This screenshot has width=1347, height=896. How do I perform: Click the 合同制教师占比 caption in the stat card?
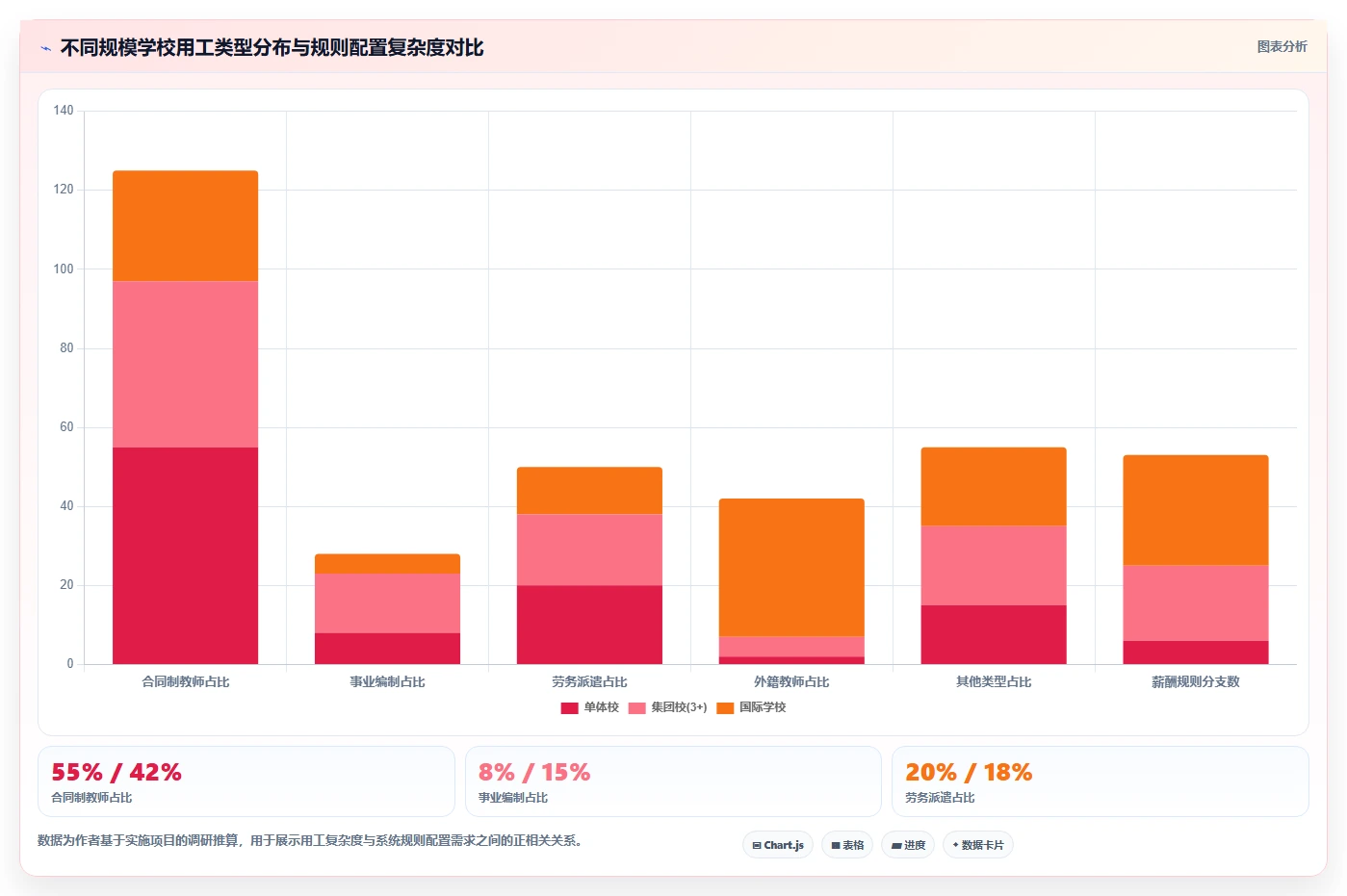click(91, 798)
